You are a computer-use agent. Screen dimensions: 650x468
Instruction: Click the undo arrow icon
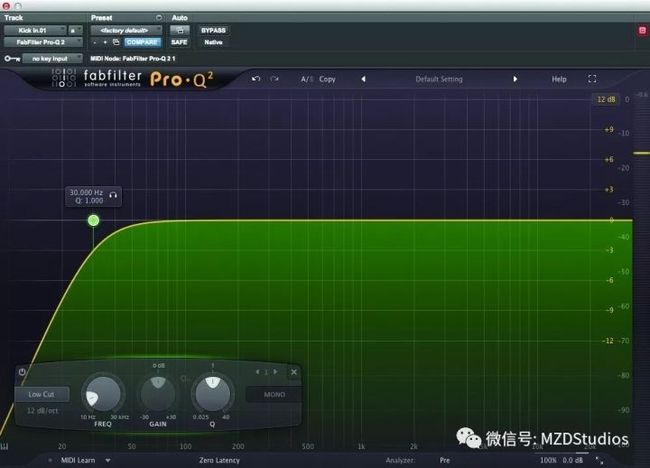pyautogui.click(x=256, y=79)
